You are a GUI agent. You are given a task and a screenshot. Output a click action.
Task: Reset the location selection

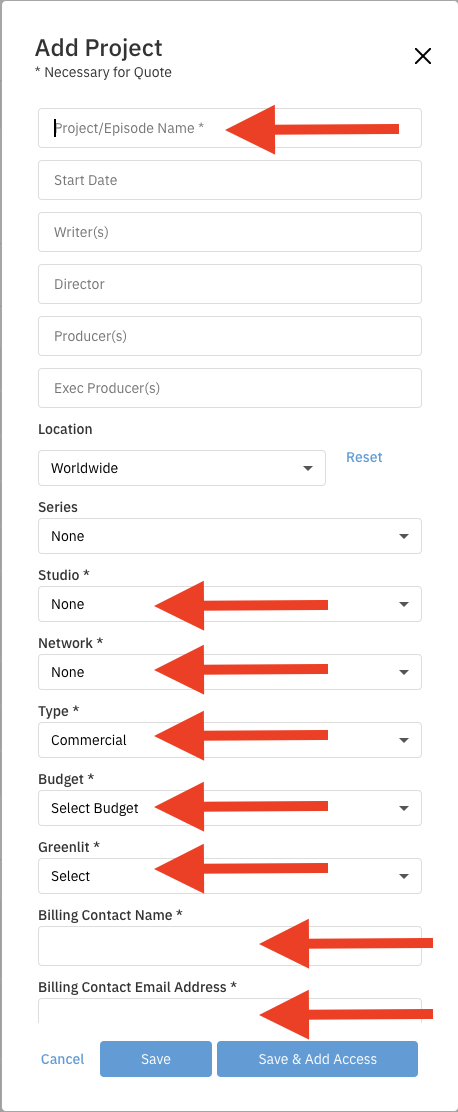(x=364, y=457)
